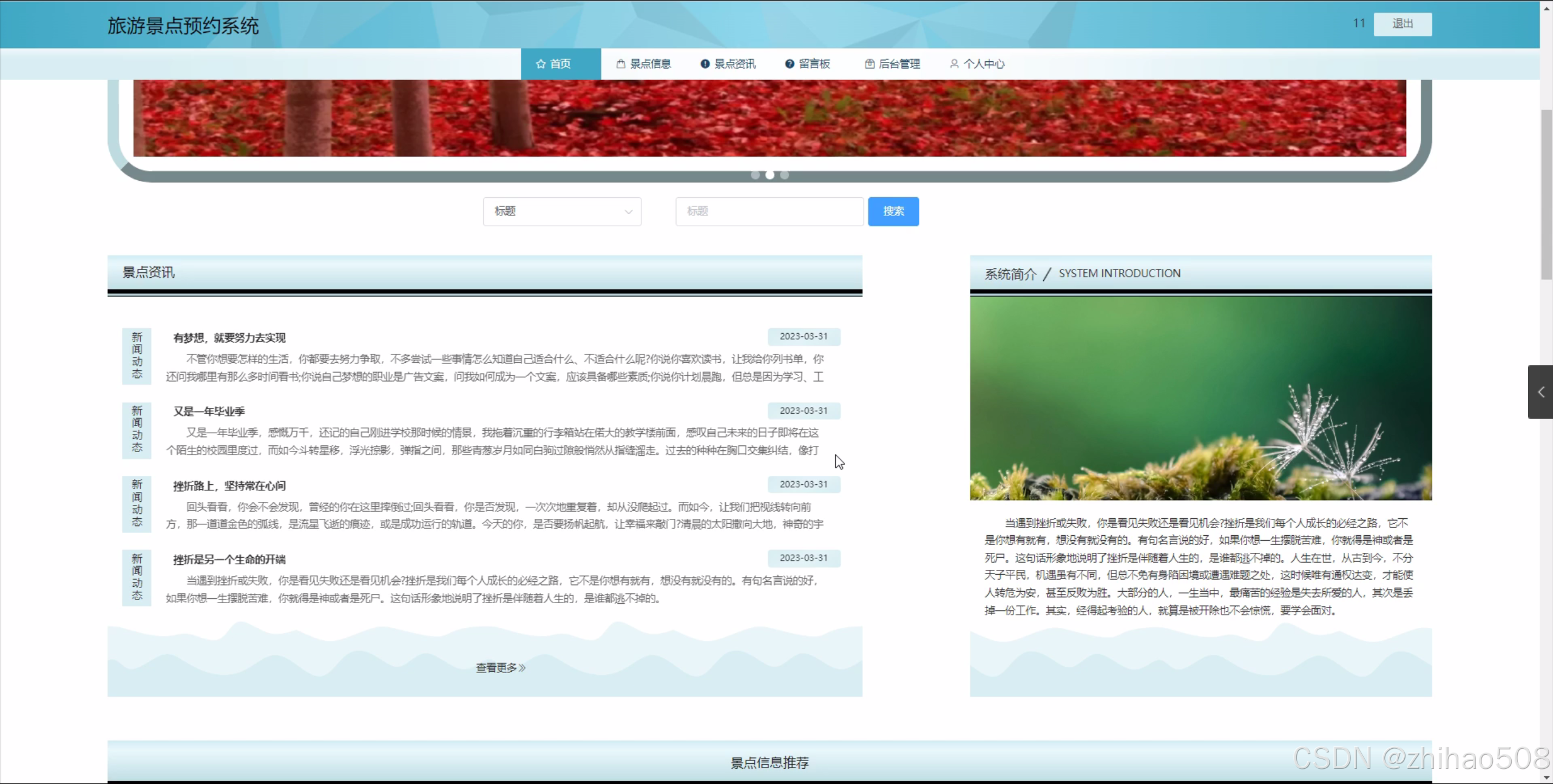Select the third carousel indicator dot

coord(784,175)
